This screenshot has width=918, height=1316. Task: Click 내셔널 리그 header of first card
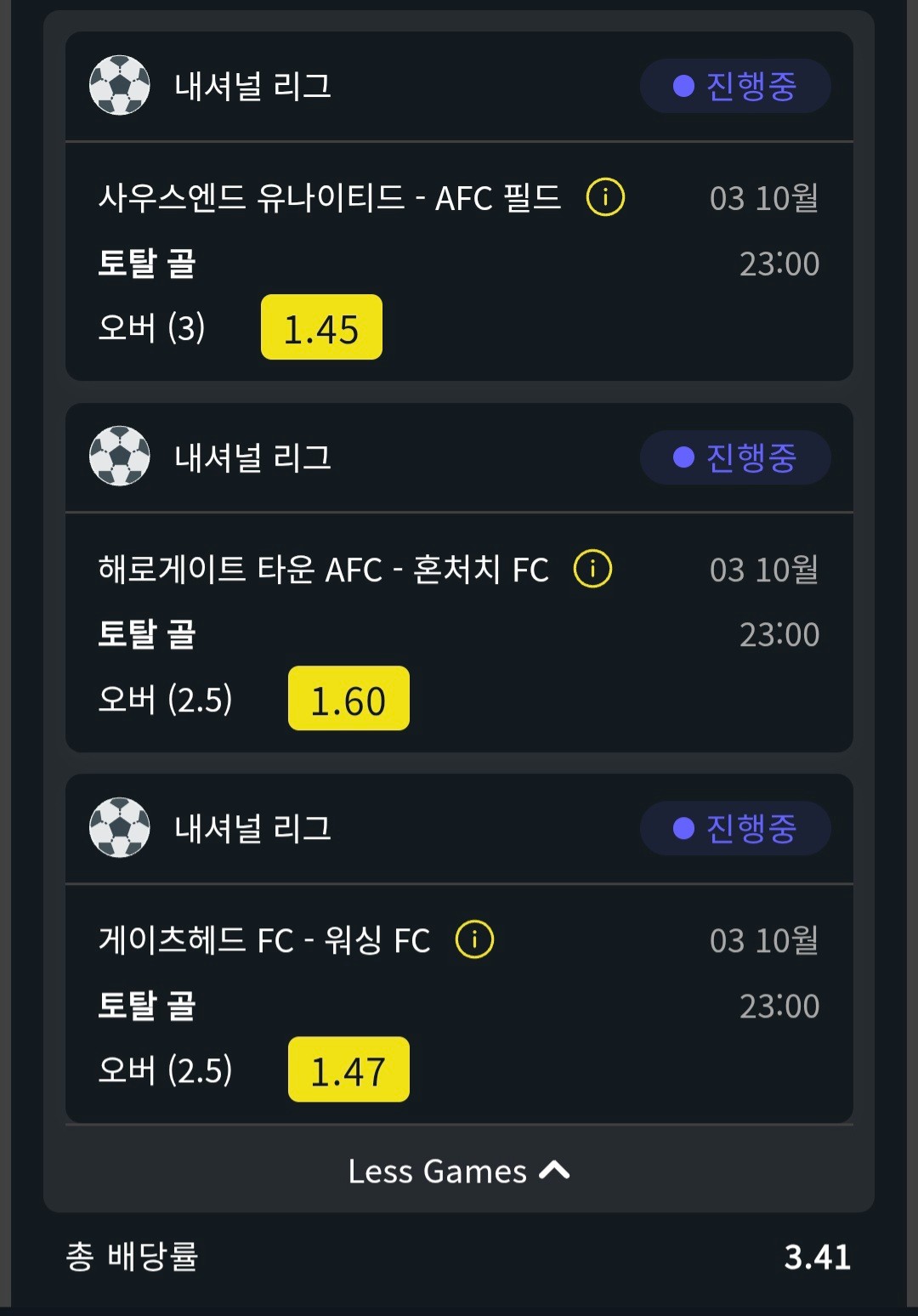tap(252, 86)
